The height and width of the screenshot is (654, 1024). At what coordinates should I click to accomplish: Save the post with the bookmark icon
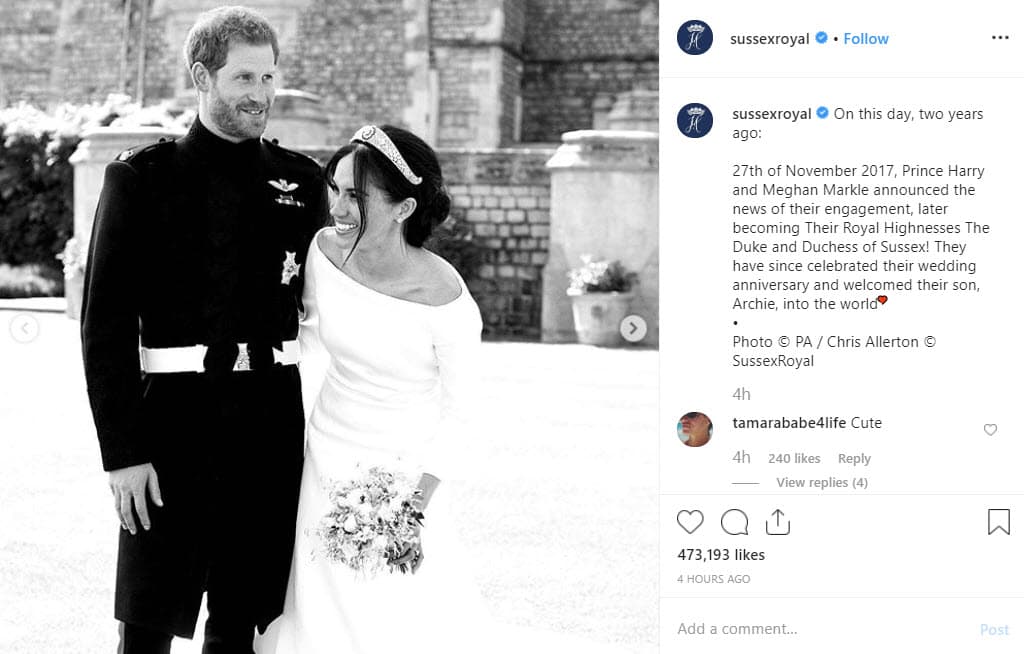pos(997,520)
